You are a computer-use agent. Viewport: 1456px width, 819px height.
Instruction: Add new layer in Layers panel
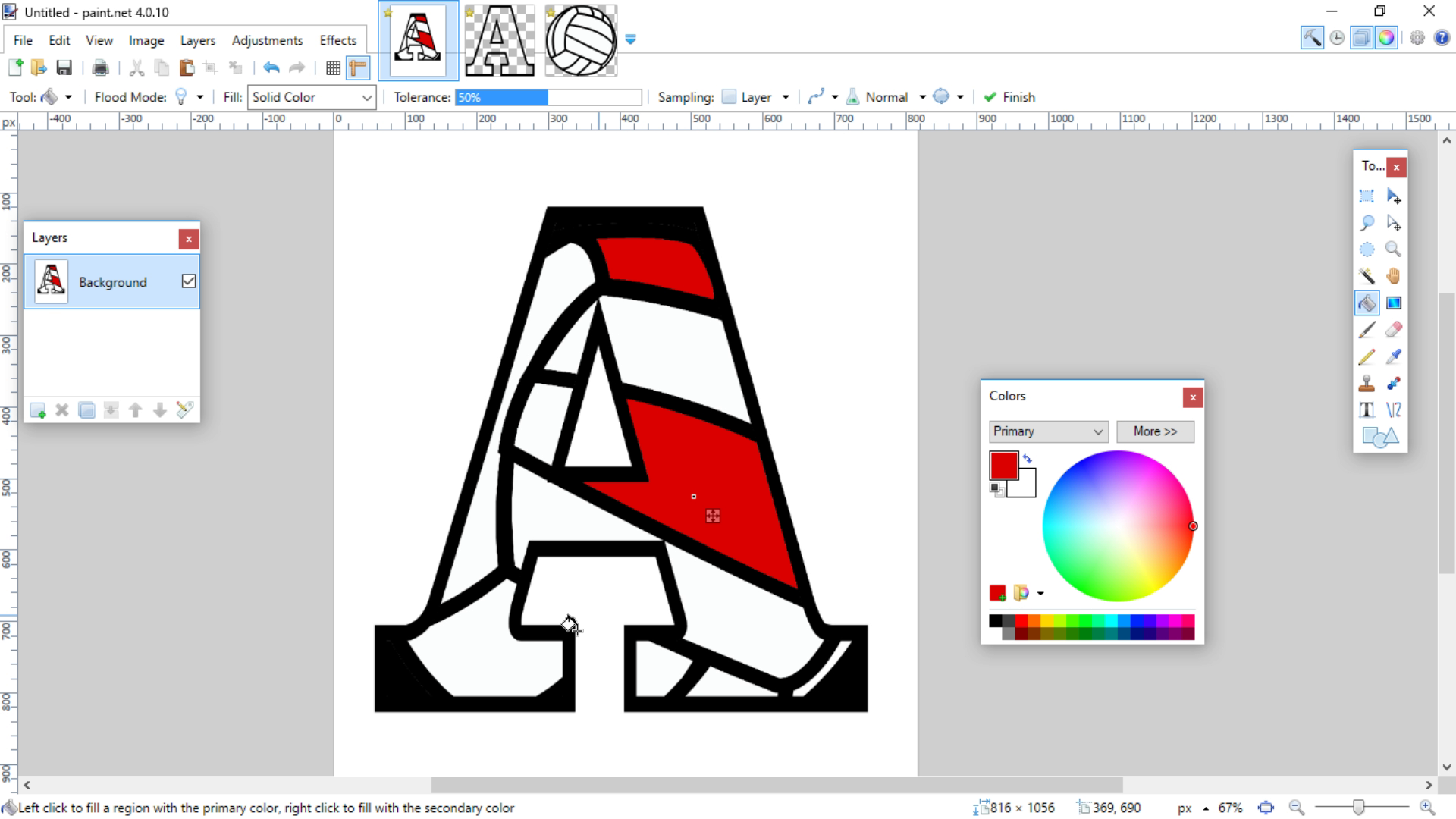(x=38, y=410)
